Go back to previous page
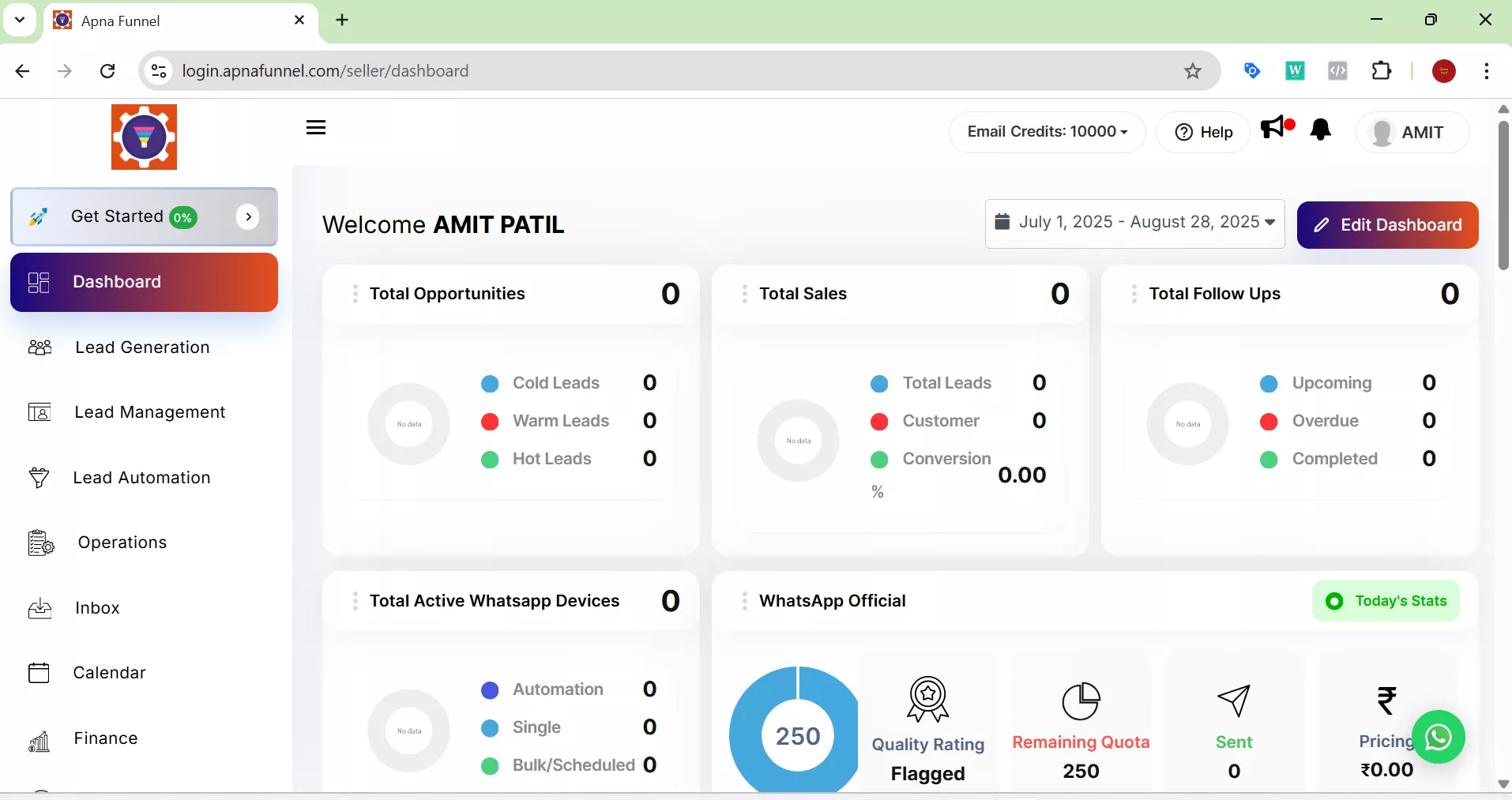1512x800 pixels. (22, 71)
